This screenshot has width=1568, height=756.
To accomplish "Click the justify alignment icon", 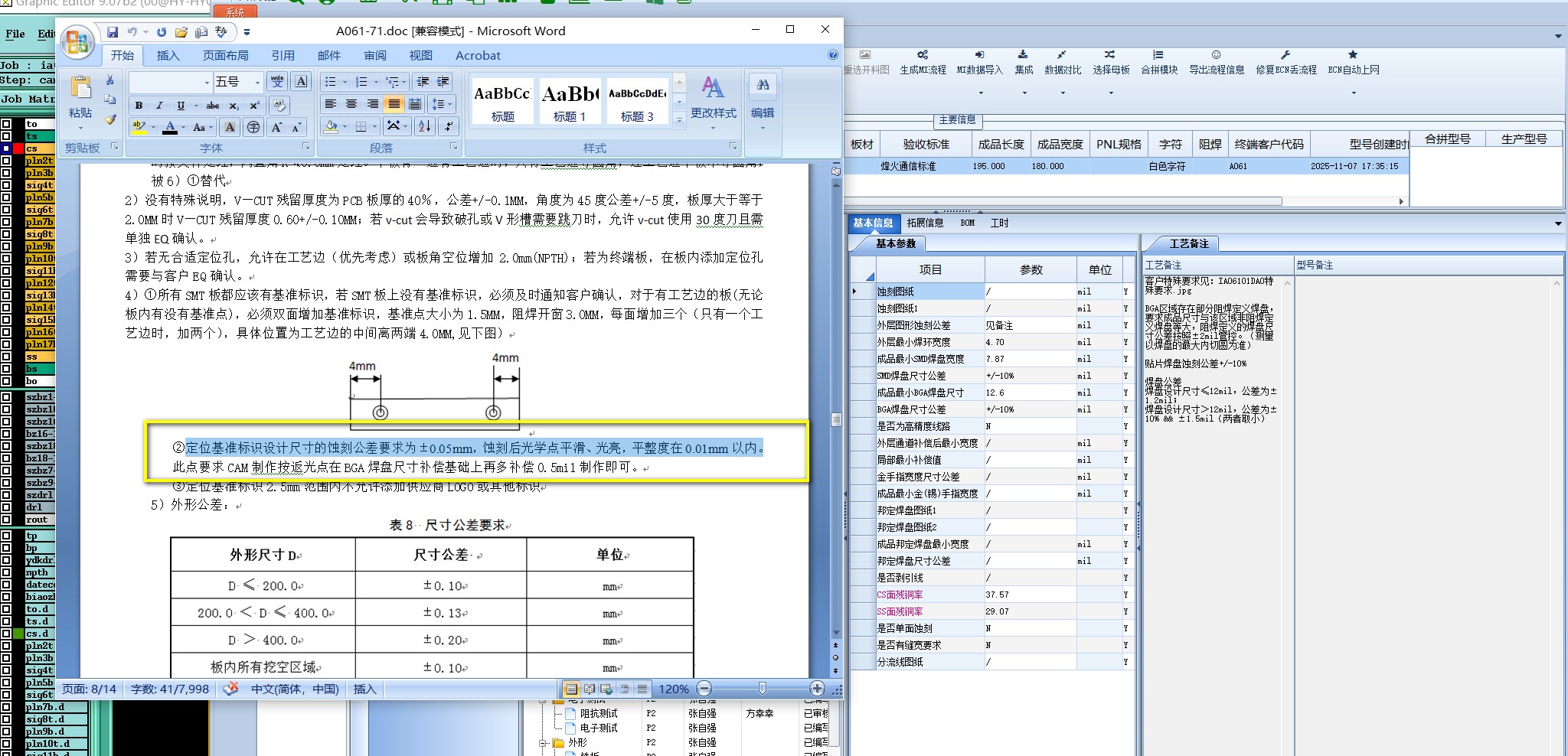I will [394, 104].
